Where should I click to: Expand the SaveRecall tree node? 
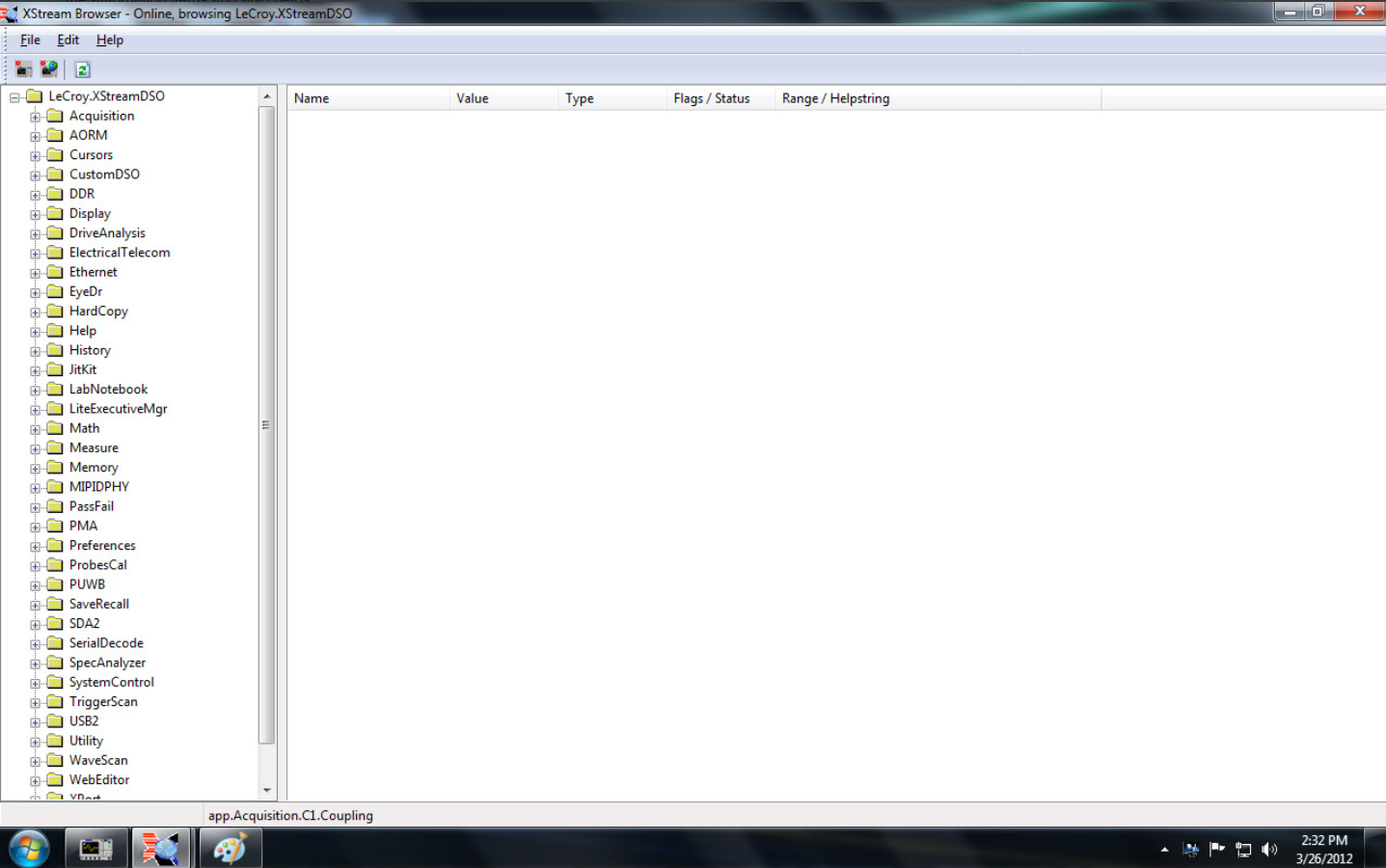click(36, 605)
